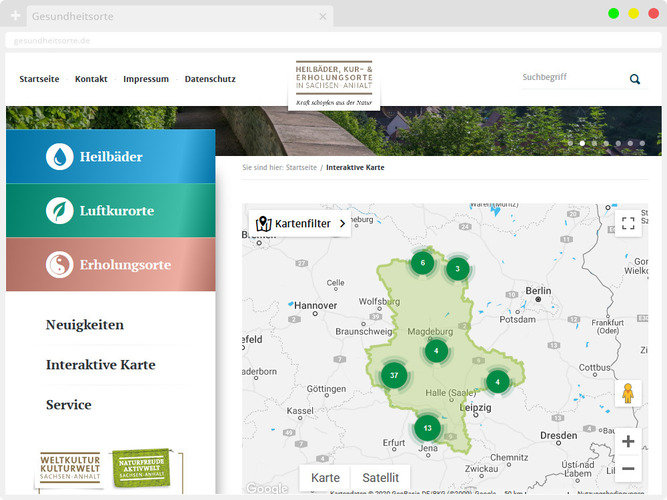Select the second slideshow dot indicator
The width and height of the screenshot is (667, 500).
582,144
